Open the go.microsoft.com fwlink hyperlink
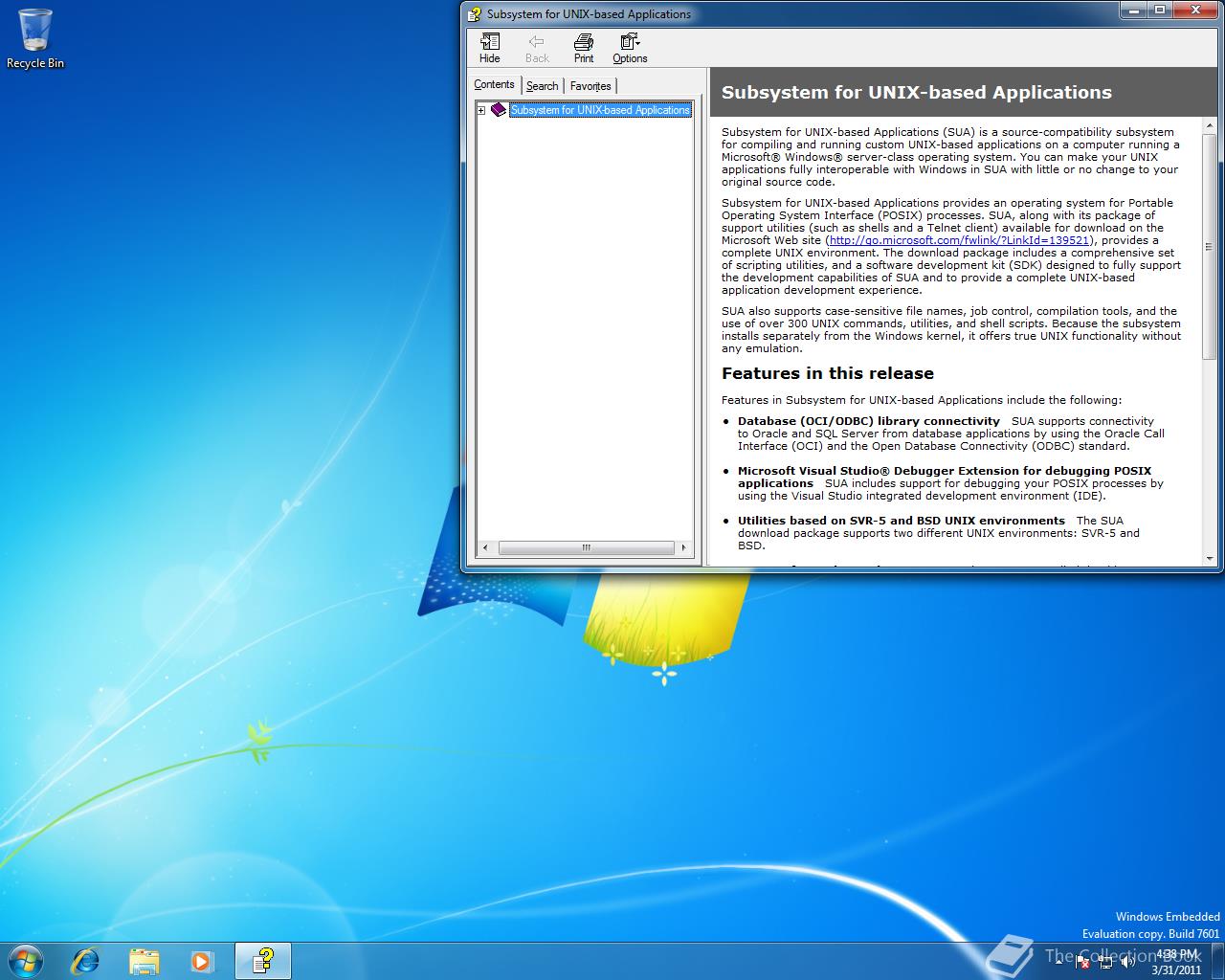The image size is (1225, 980). (959, 240)
